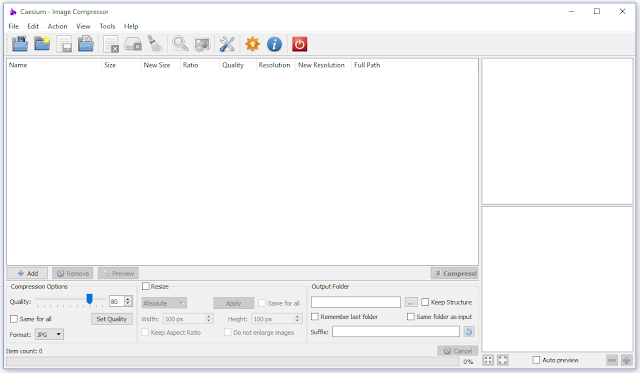Open the Absolute resize mode dropdown
Viewport: 640px width, 373px height.
pyautogui.click(x=164, y=303)
